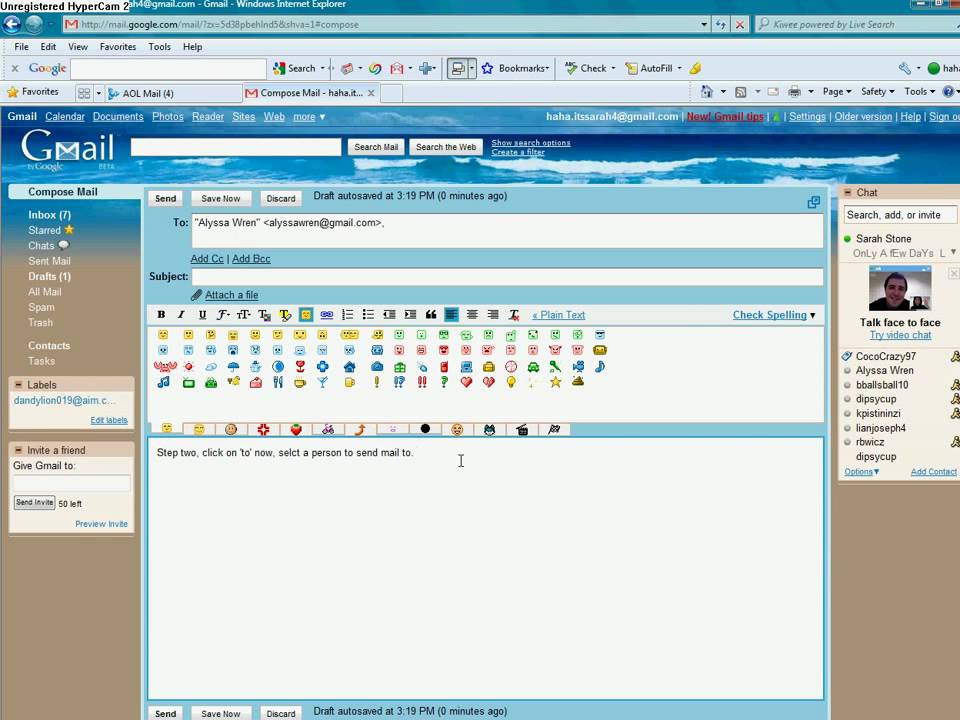Discard the draft using top button

click(x=280, y=198)
